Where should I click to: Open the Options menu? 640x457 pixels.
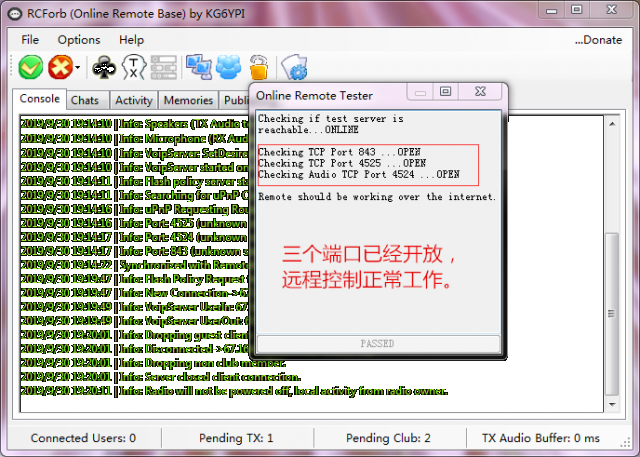click(x=79, y=40)
